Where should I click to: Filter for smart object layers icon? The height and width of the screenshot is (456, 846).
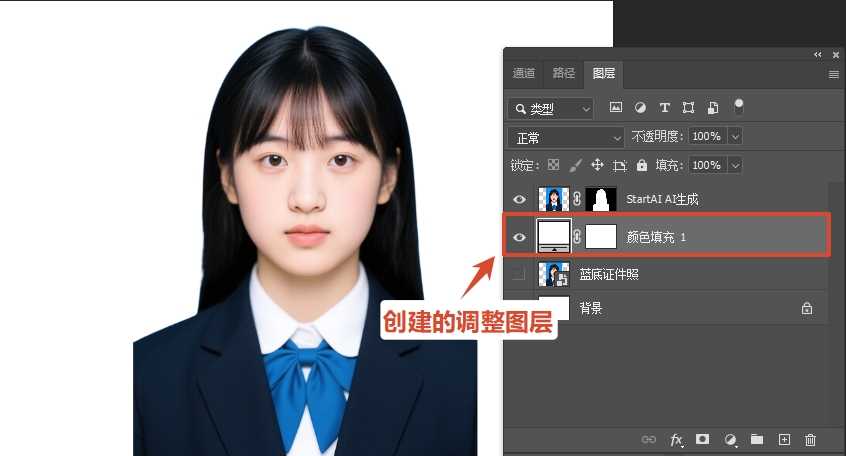coord(713,107)
